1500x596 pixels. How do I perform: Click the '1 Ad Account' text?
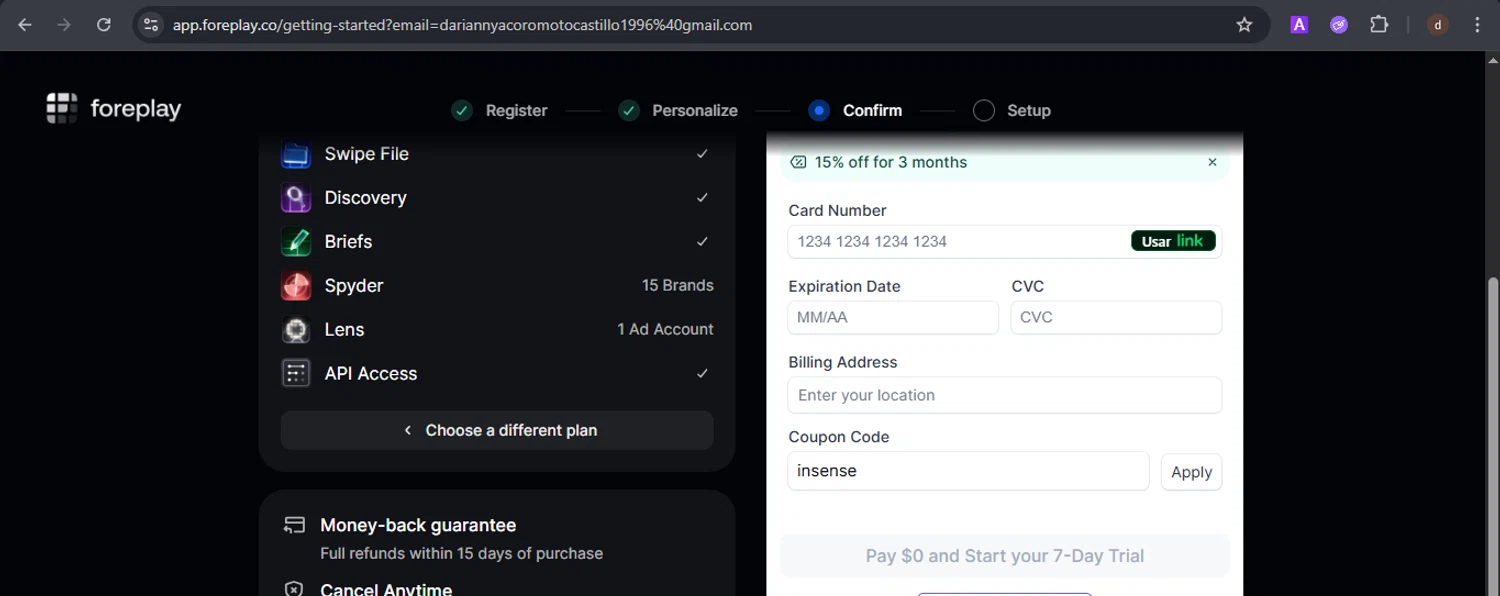(665, 329)
